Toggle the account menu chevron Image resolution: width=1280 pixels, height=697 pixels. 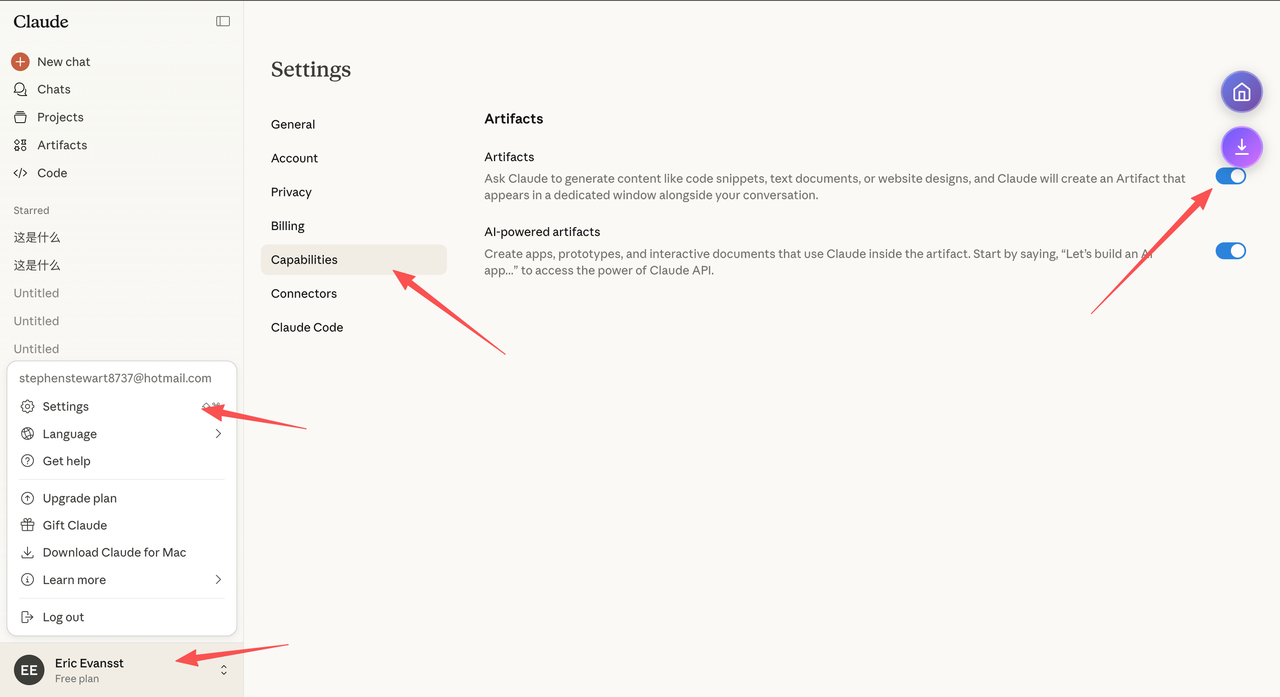[x=224, y=670]
